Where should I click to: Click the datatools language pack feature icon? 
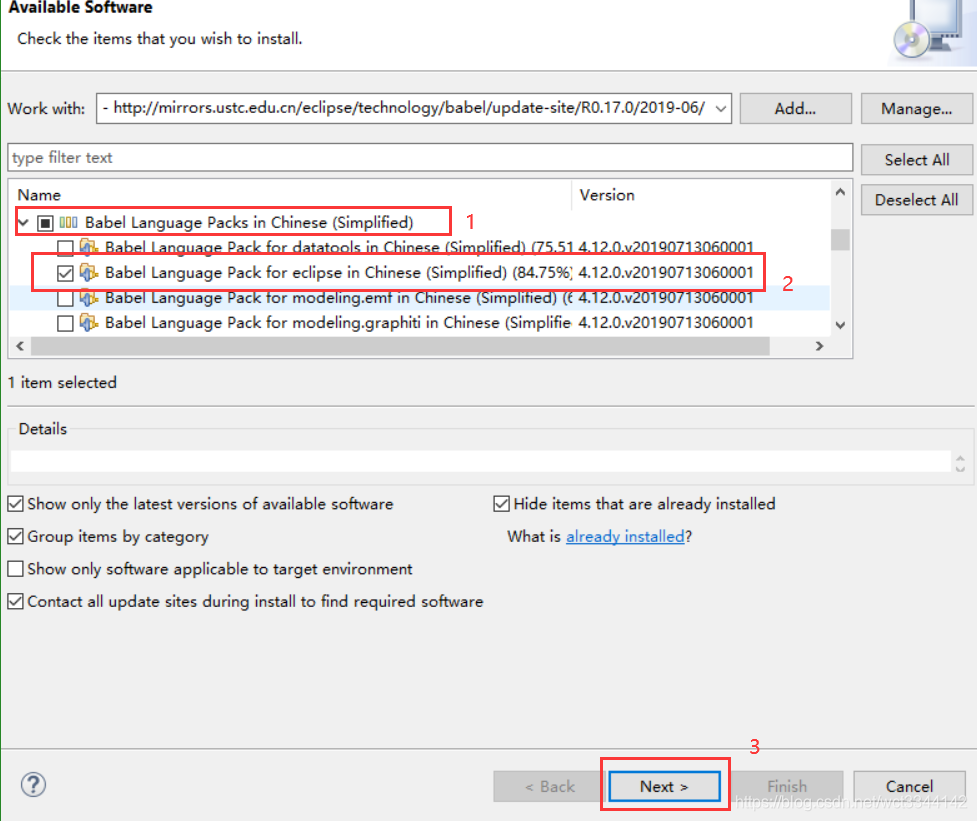[88, 247]
